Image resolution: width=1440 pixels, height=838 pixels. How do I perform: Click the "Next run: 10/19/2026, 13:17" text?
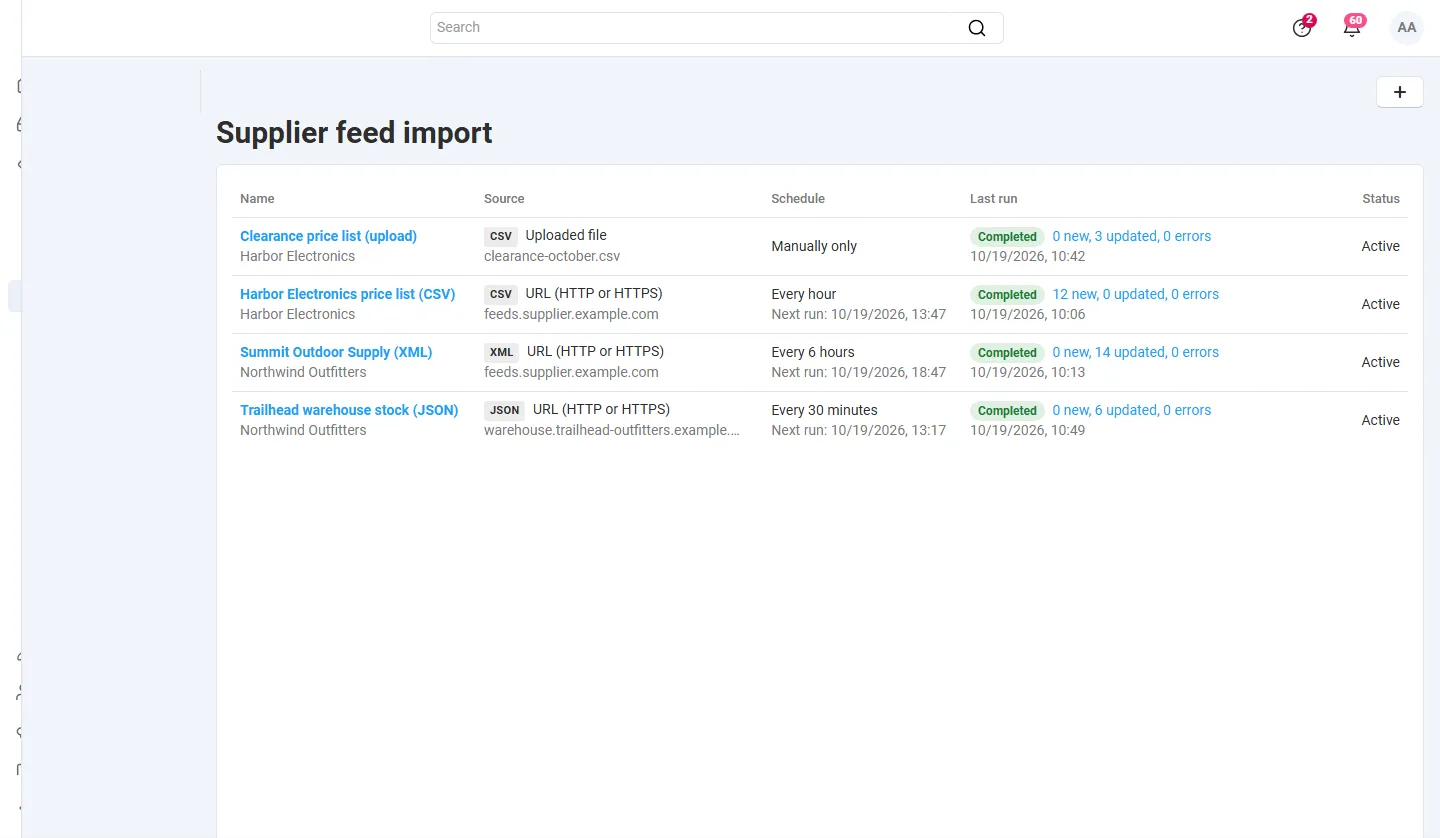(858, 430)
